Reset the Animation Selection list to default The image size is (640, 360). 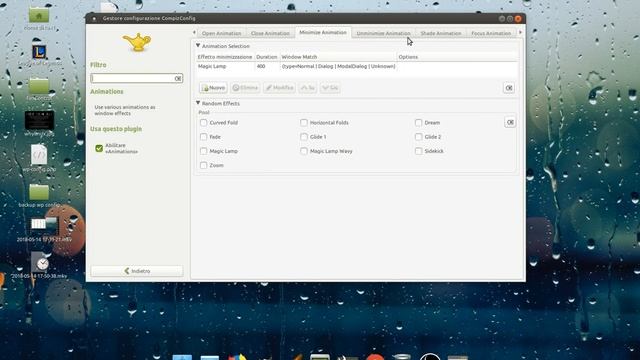[509, 88]
